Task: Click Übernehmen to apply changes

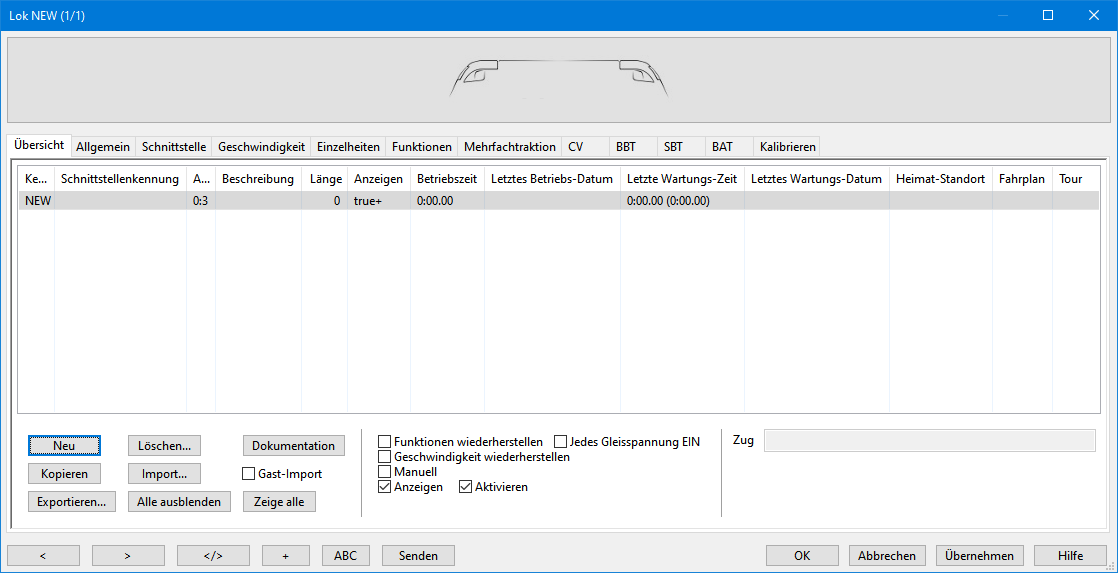Action: (x=980, y=556)
